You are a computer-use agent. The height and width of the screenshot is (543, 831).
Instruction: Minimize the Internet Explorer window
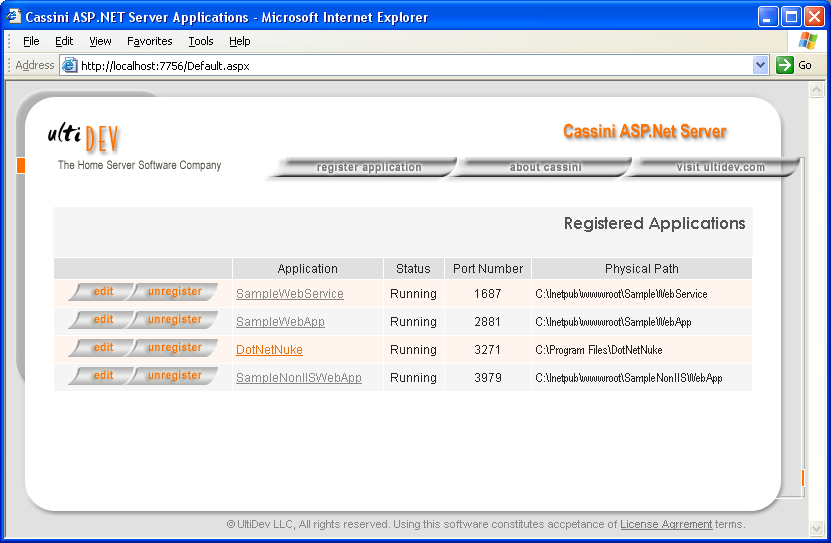pos(768,17)
